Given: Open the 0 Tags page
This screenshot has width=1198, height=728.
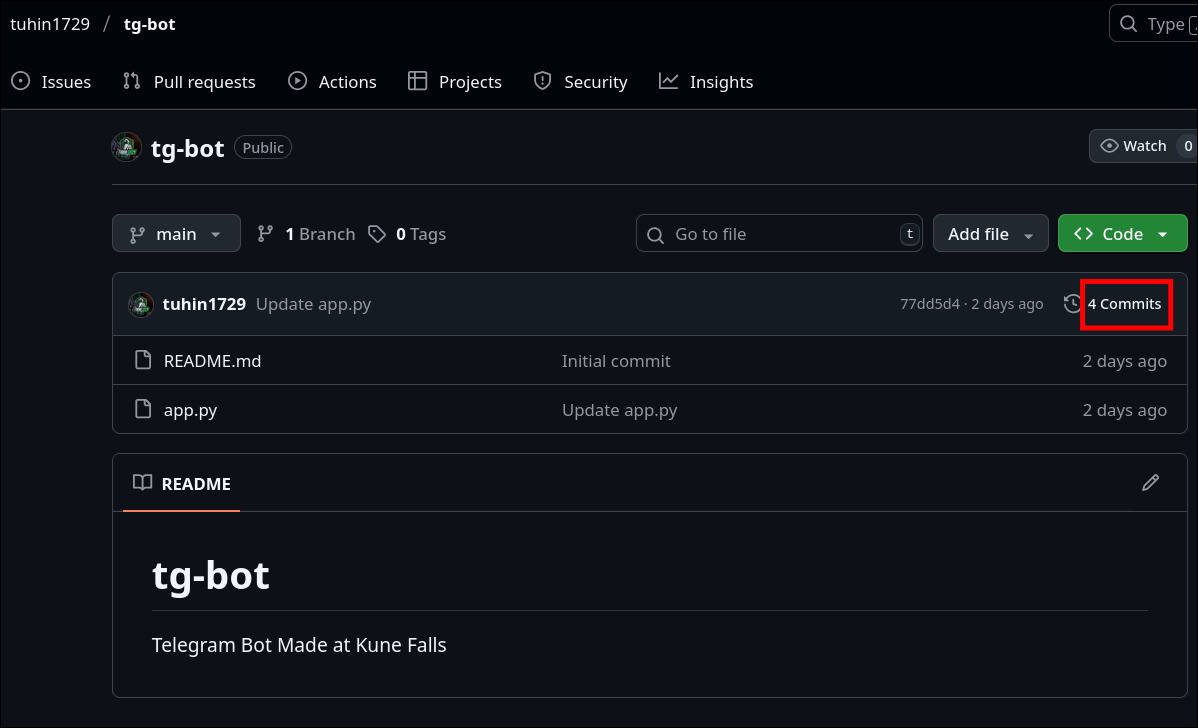Looking at the screenshot, I should point(407,234).
